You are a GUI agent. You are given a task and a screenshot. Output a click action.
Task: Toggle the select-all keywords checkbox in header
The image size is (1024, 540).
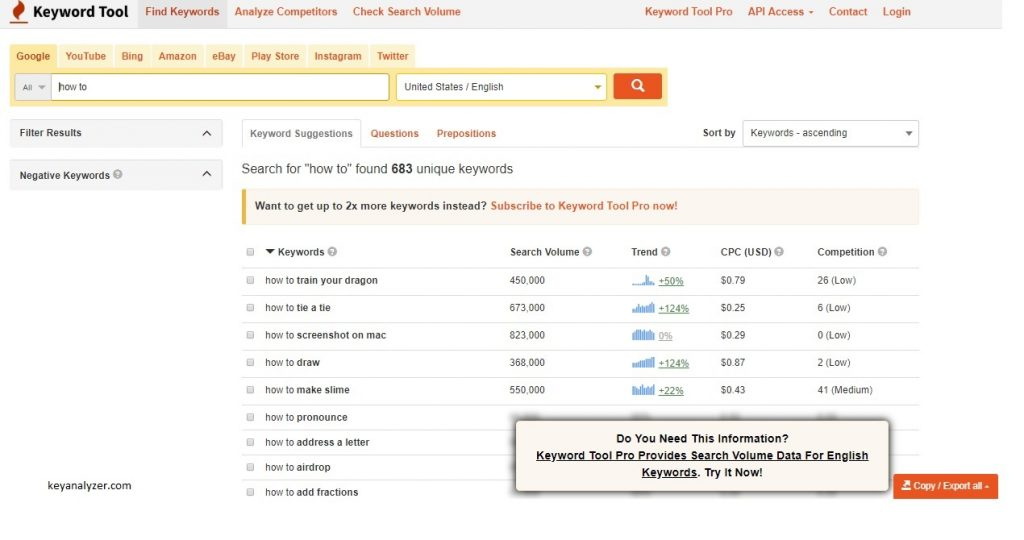[x=250, y=252]
